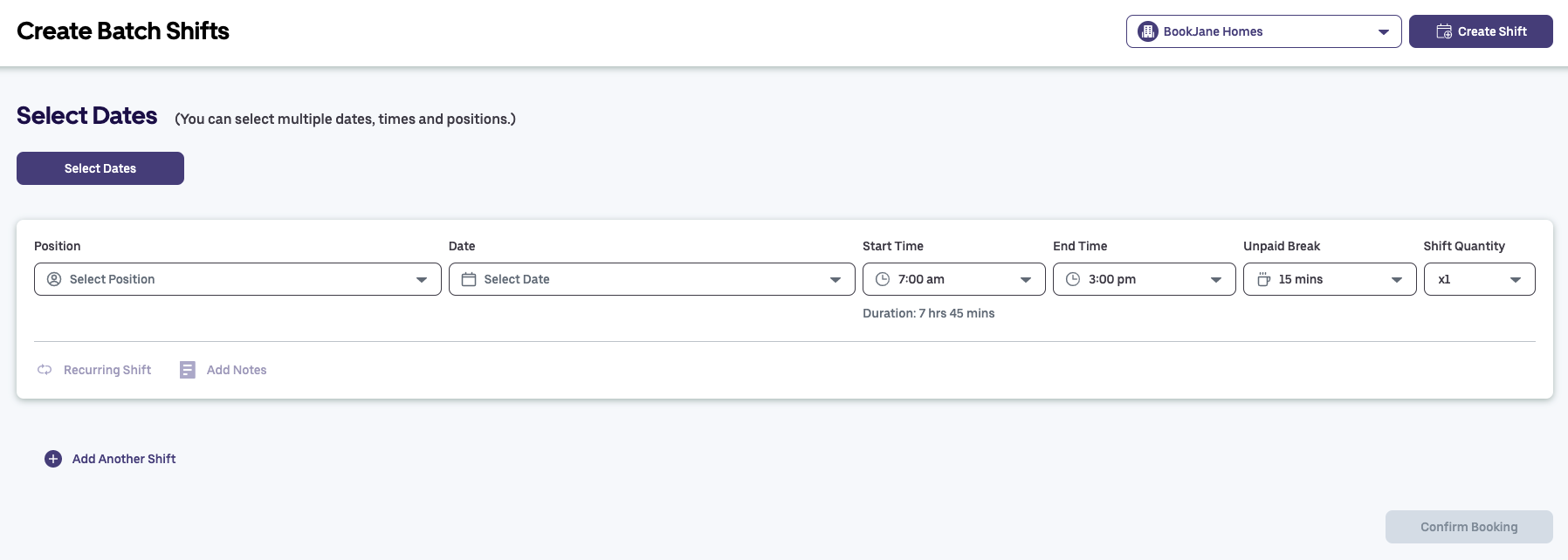
Task: Click the person icon in Position field
Action: point(54,279)
